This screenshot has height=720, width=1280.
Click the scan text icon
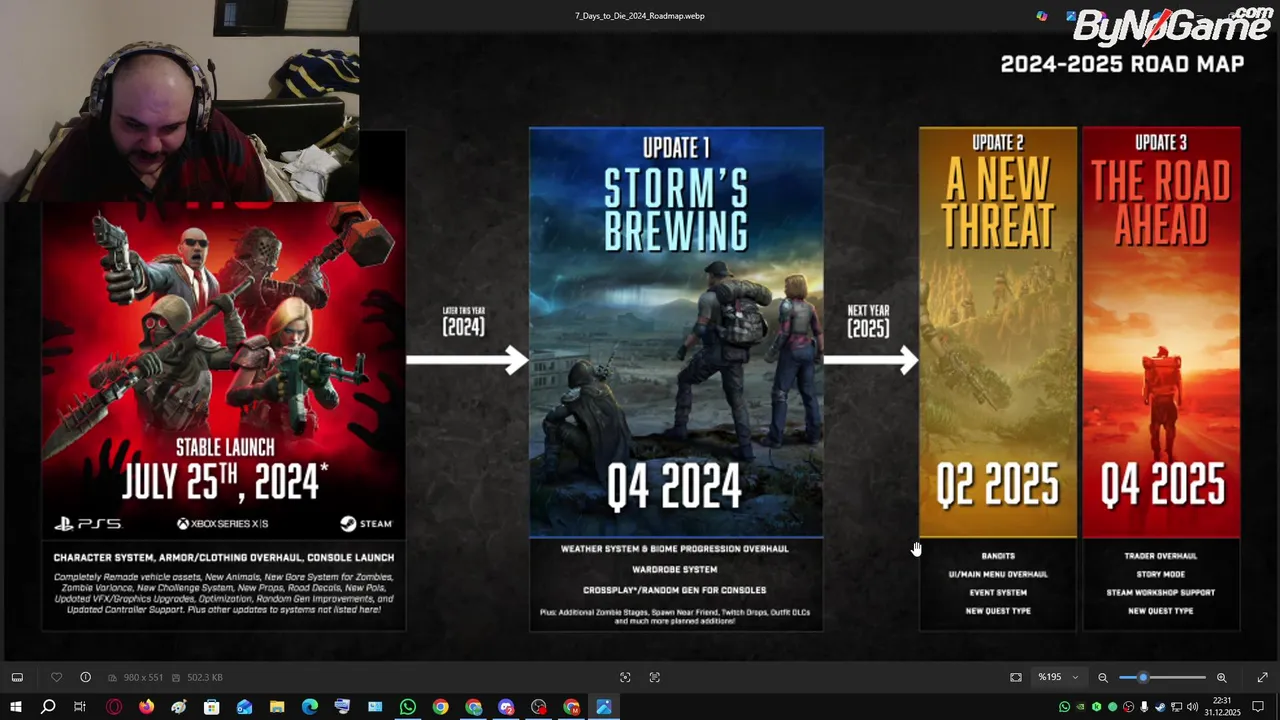click(655, 677)
